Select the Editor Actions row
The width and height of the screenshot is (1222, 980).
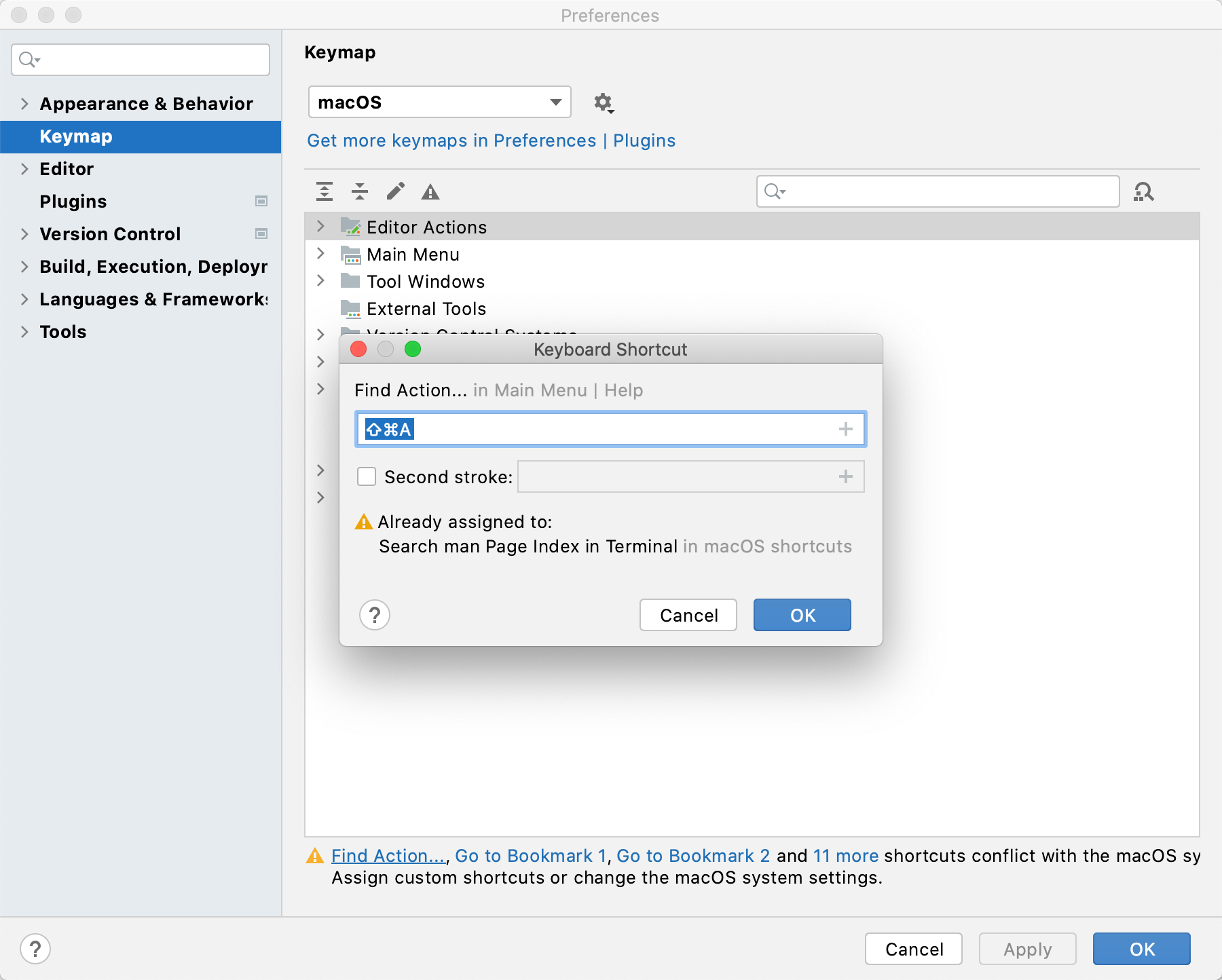click(x=752, y=227)
